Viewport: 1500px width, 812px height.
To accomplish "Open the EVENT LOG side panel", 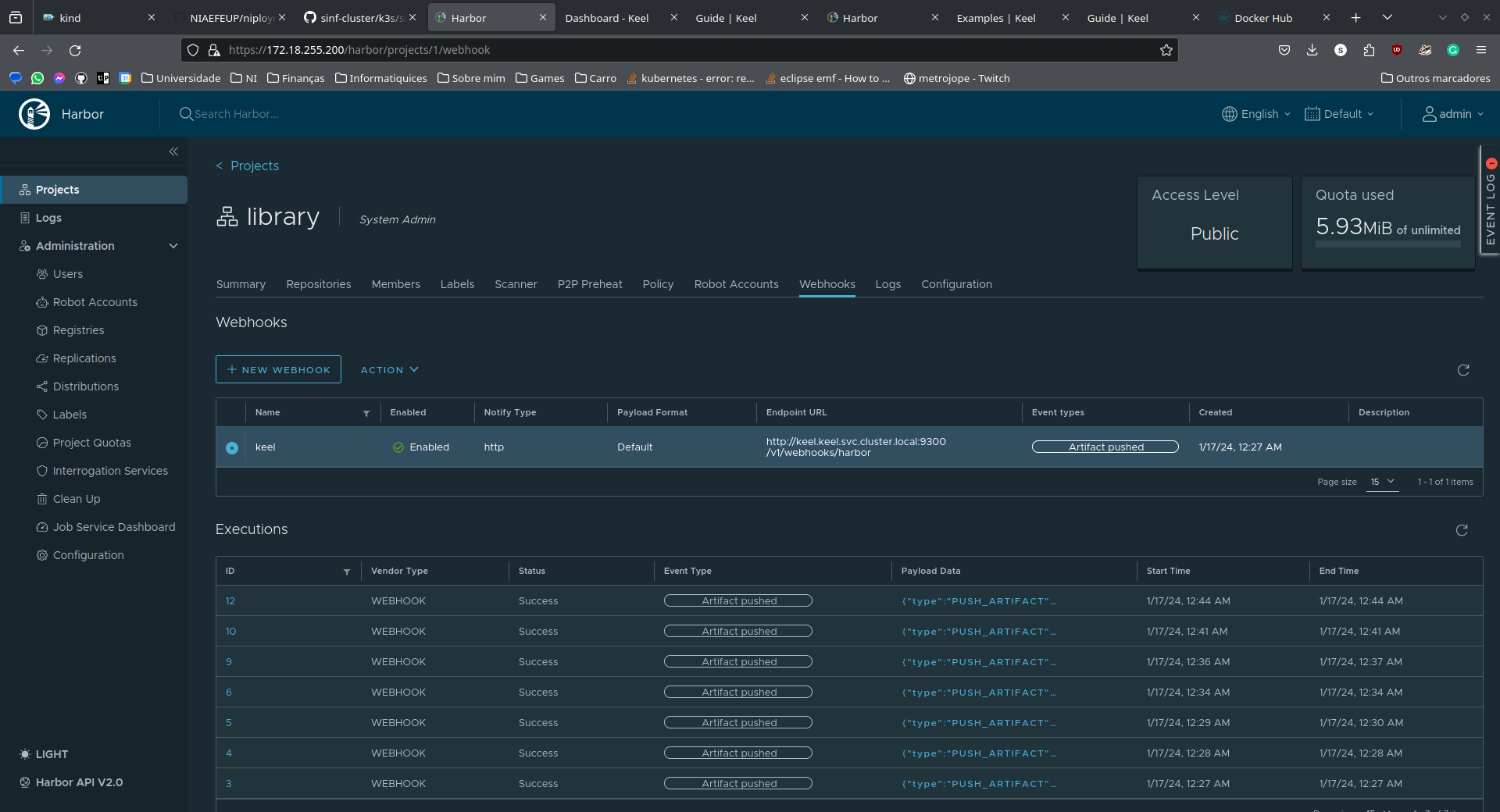I will 1491,200.
